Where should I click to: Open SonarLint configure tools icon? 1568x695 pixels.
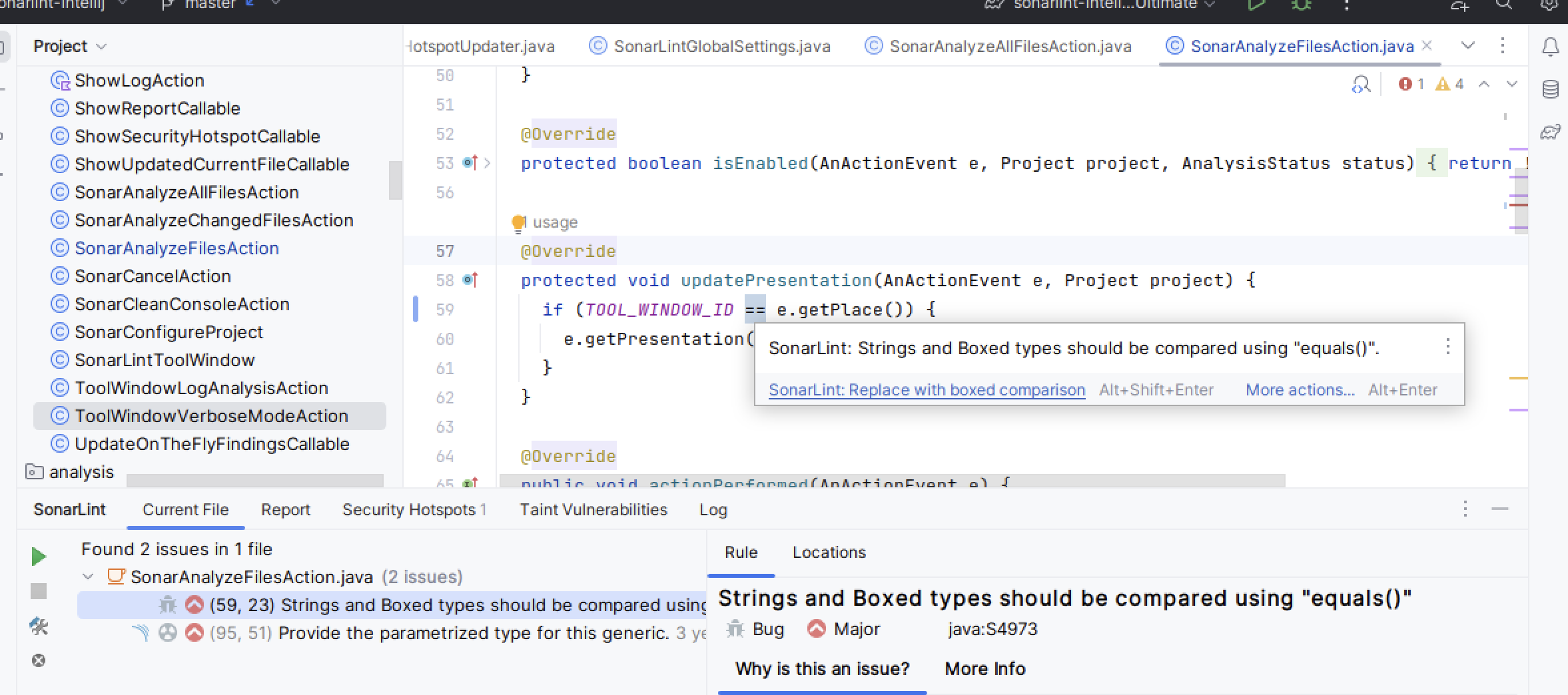[x=39, y=626]
